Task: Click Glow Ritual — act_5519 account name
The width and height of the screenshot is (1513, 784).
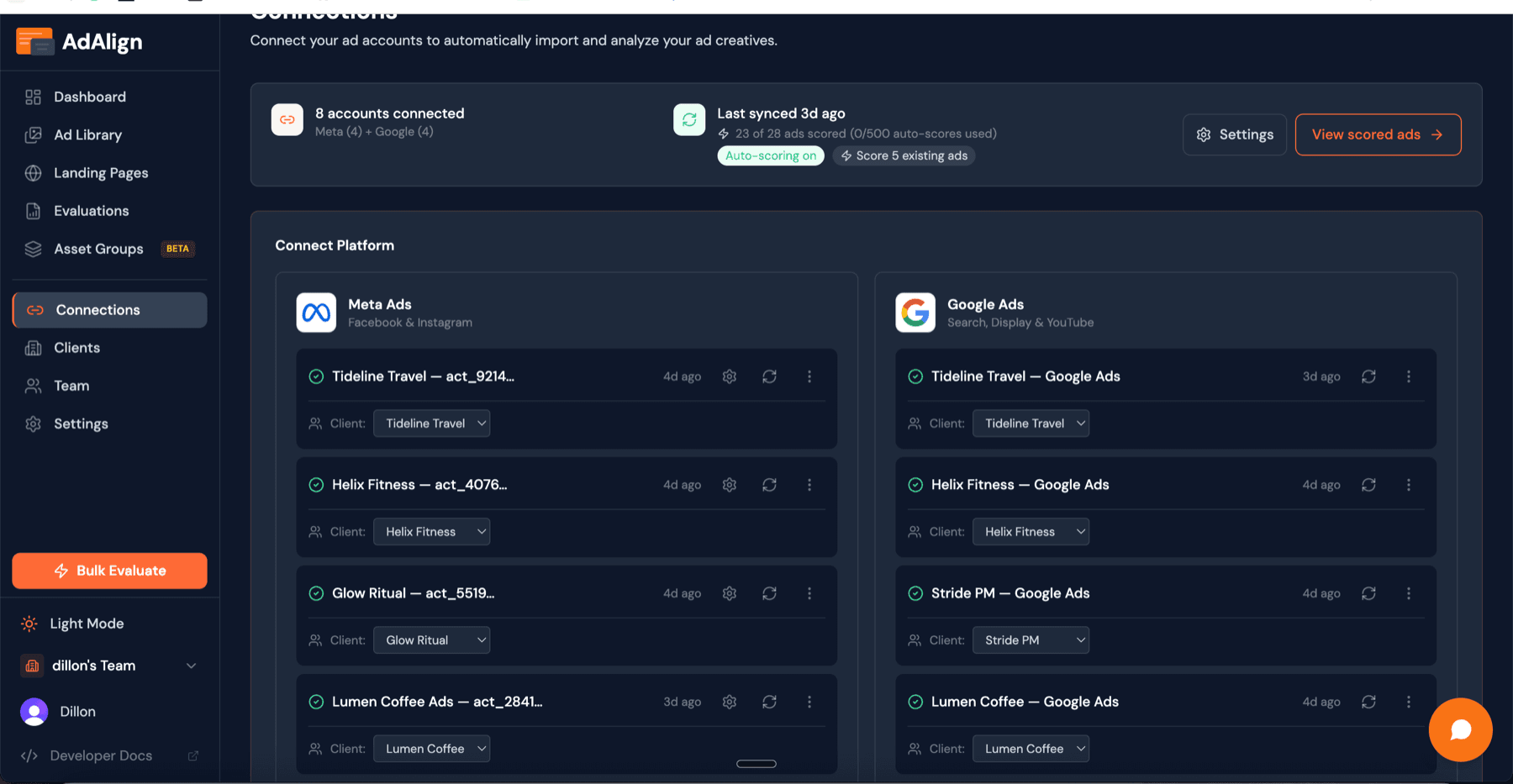Action: coord(413,593)
